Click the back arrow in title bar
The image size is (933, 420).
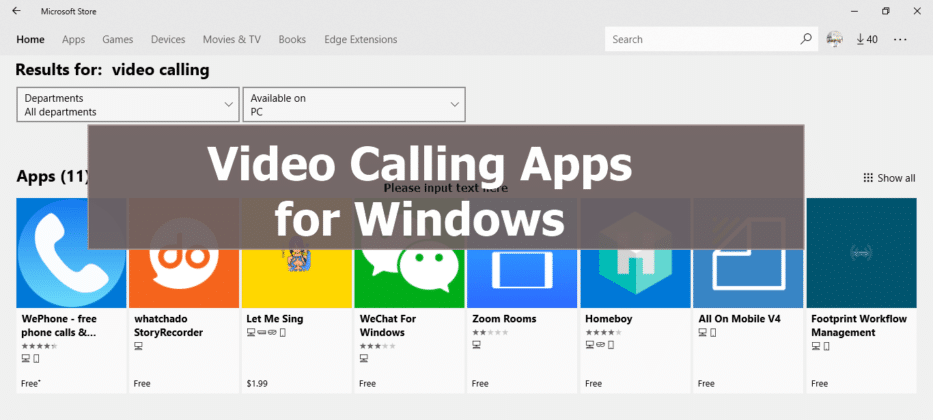[x=16, y=11]
